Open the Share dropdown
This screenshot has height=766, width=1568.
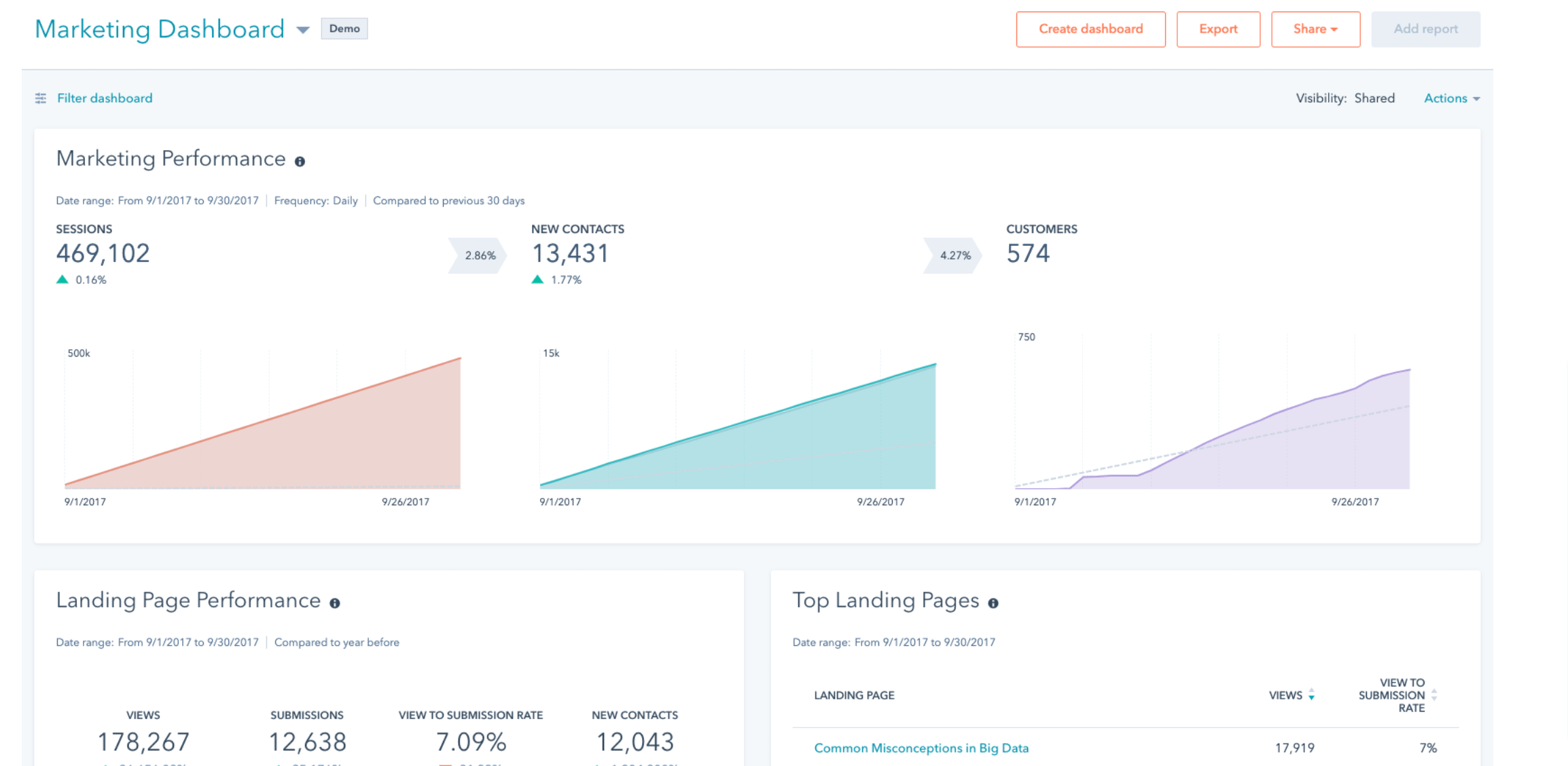pos(1315,29)
